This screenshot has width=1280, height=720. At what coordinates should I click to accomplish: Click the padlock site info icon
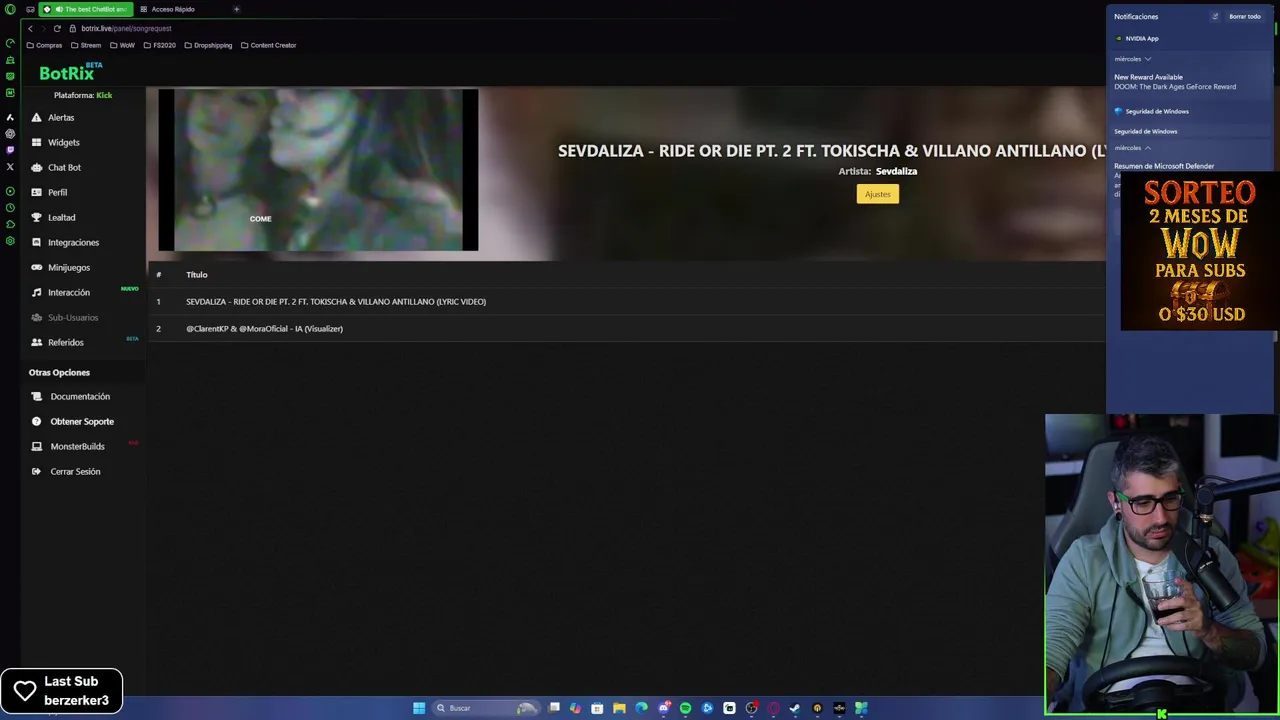[72, 28]
